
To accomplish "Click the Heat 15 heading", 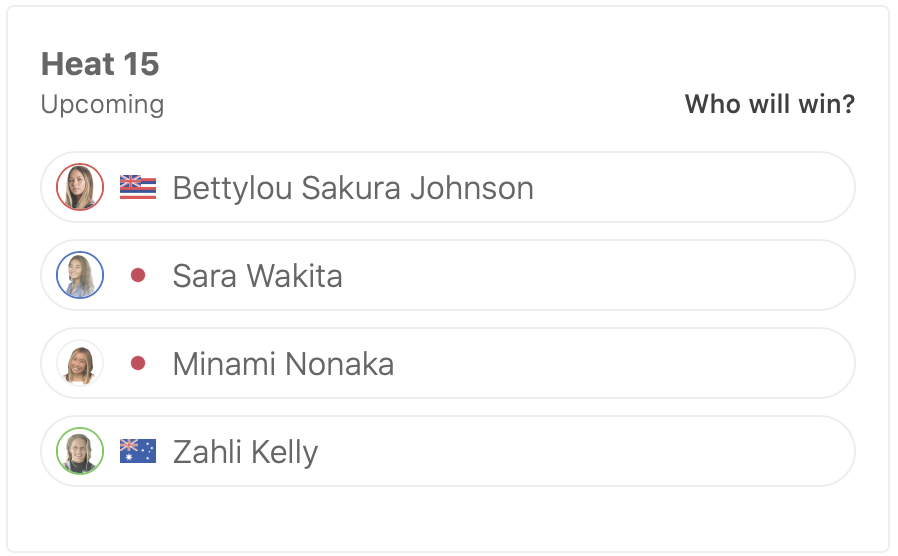I will pyautogui.click(x=100, y=65).
